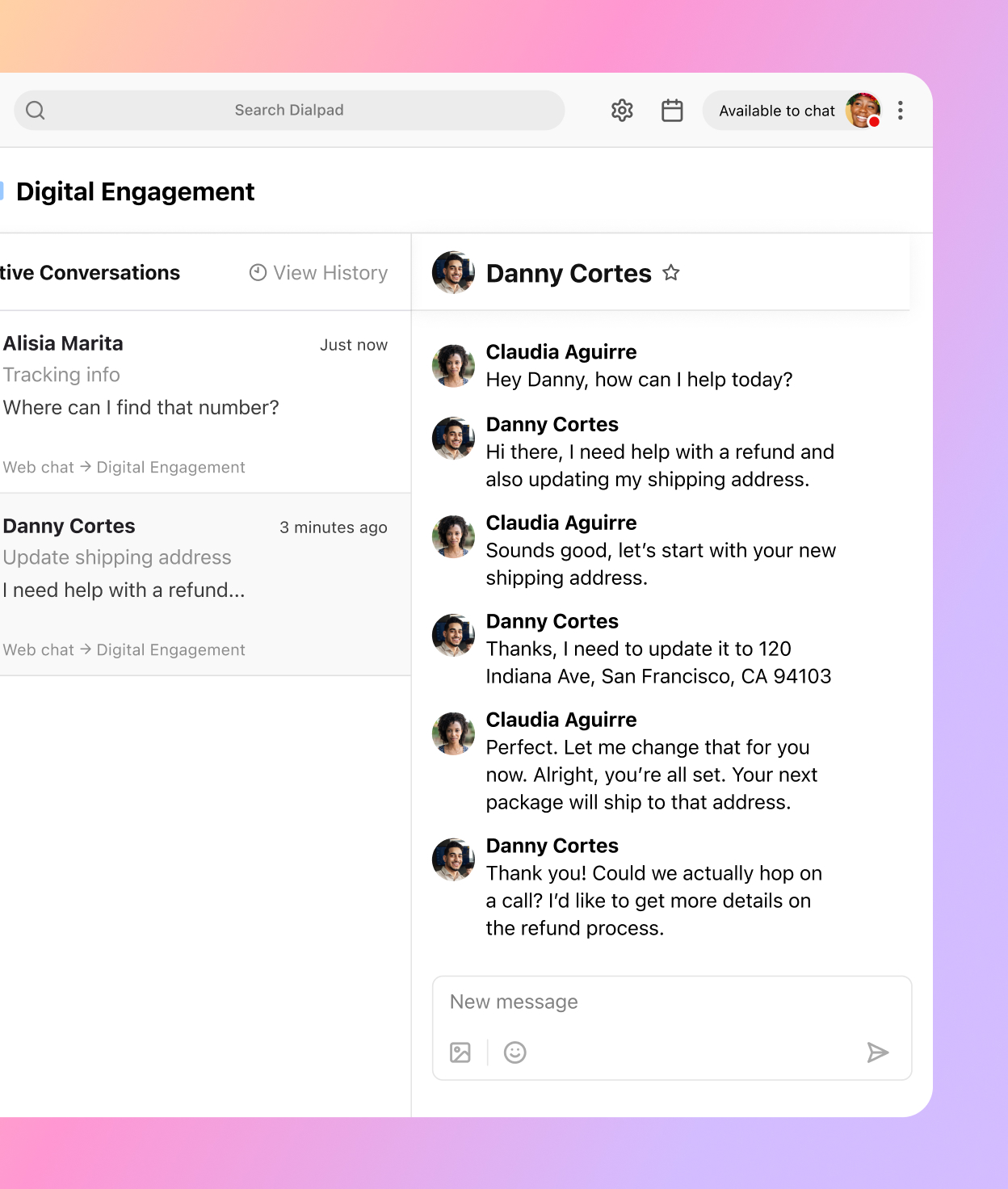1008x1189 pixels.
Task: Open Alisia Marita conversation
Action: 205,401
